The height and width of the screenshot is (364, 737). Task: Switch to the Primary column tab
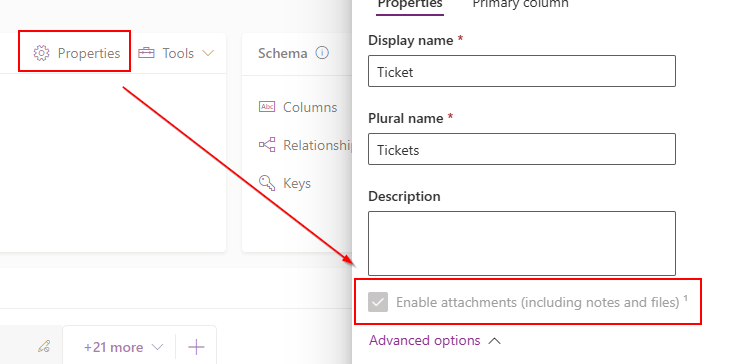click(x=520, y=4)
